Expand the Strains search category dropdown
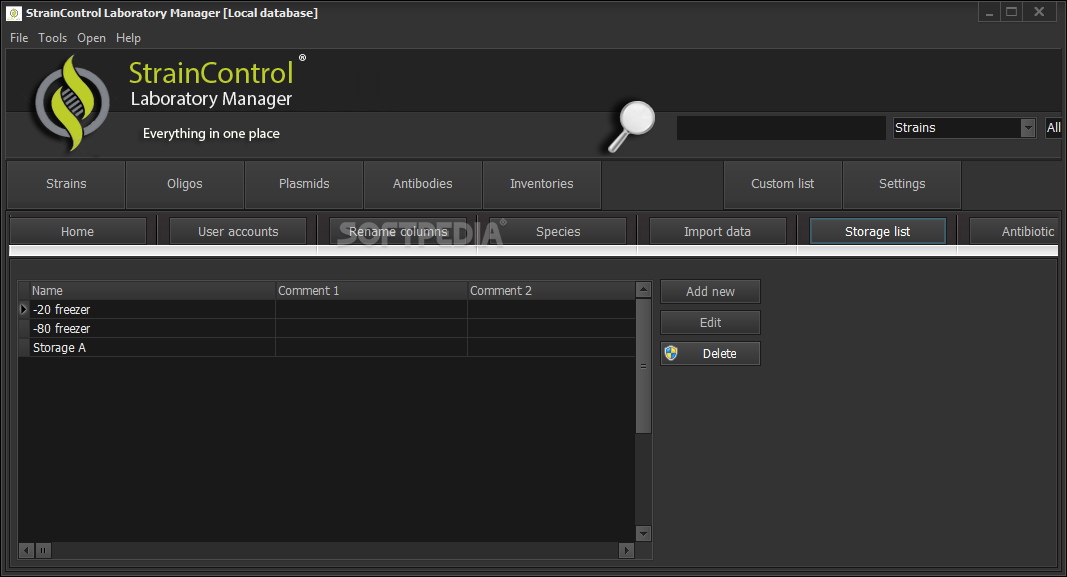The image size is (1067, 577). pyautogui.click(x=1028, y=128)
